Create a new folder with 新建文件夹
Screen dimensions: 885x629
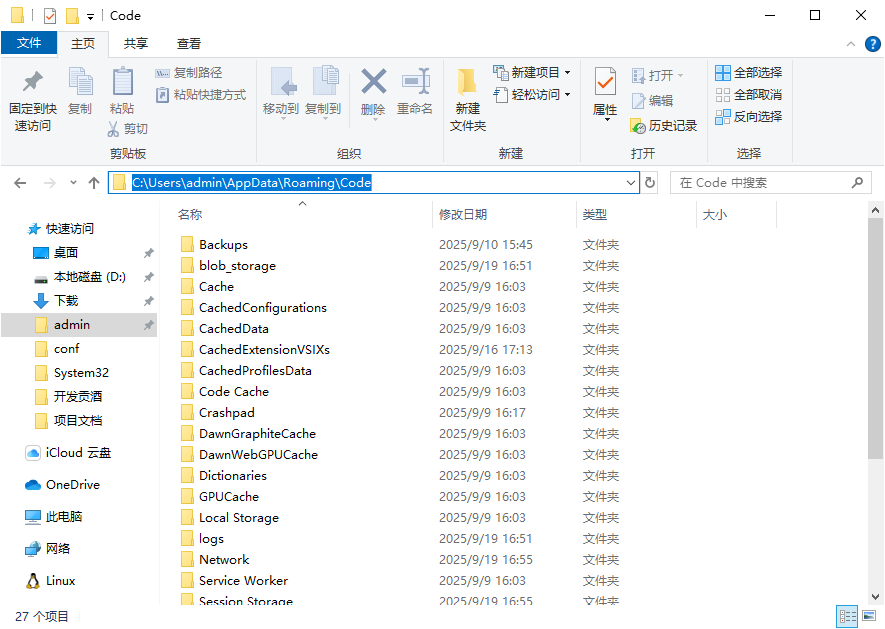pyautogui.click(x=467, y=100)
